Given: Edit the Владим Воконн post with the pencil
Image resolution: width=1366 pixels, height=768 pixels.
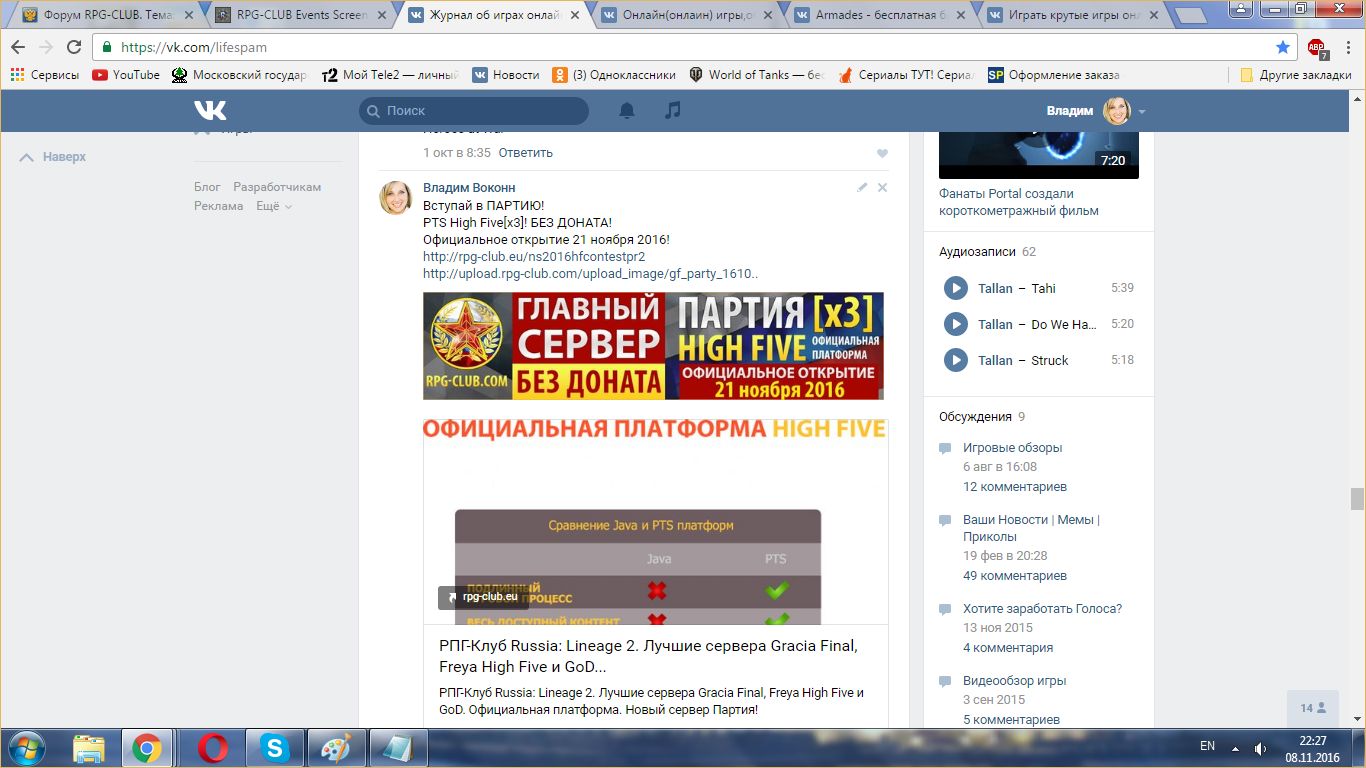Looking at the screenshot, I should tap(862, 187).
